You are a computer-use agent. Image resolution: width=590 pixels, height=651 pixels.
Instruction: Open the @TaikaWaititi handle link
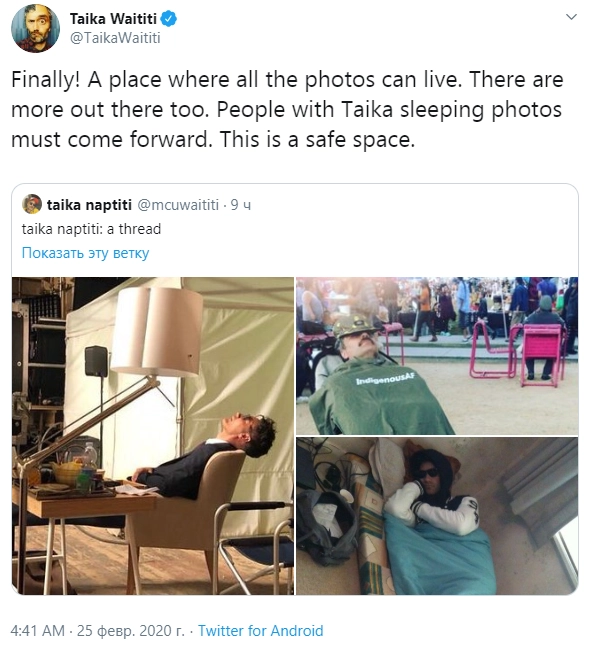(x=115, y=38)
